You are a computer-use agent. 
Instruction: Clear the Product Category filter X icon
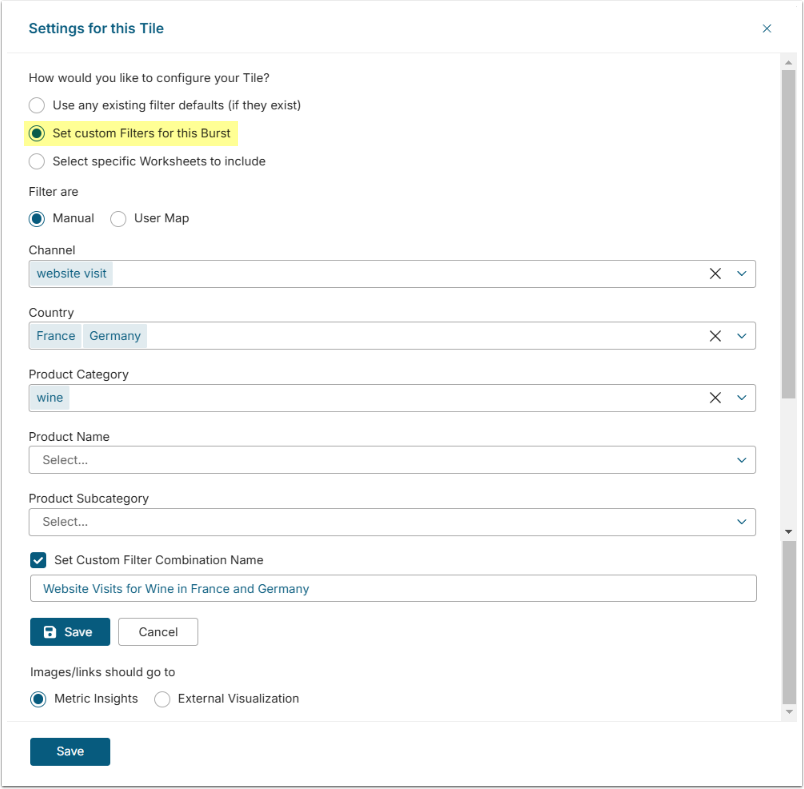pyautogui.click(x=715, y=398)
